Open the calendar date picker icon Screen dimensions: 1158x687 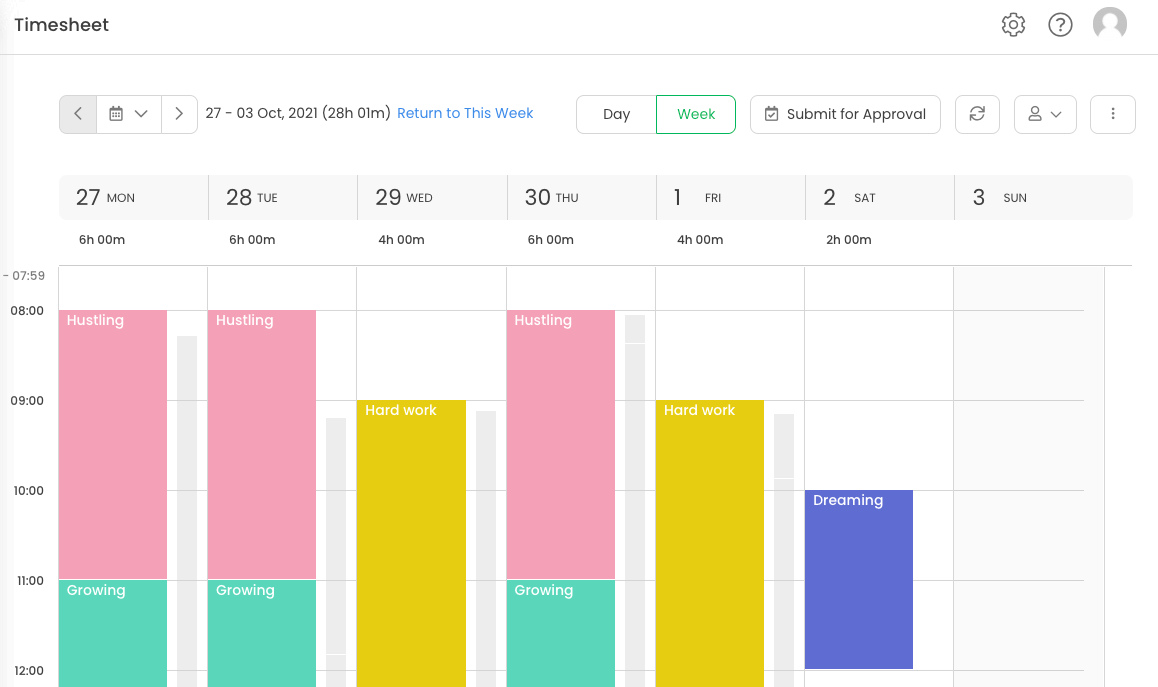(118, 114)
